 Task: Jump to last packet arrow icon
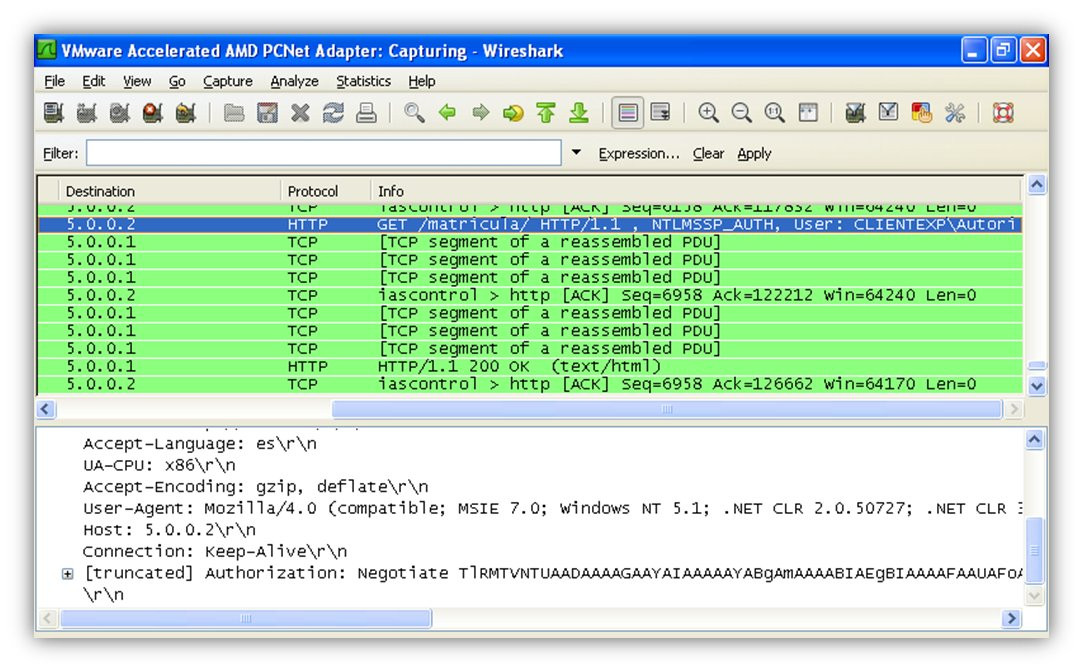pyautogui.click(x=579, y=113)
